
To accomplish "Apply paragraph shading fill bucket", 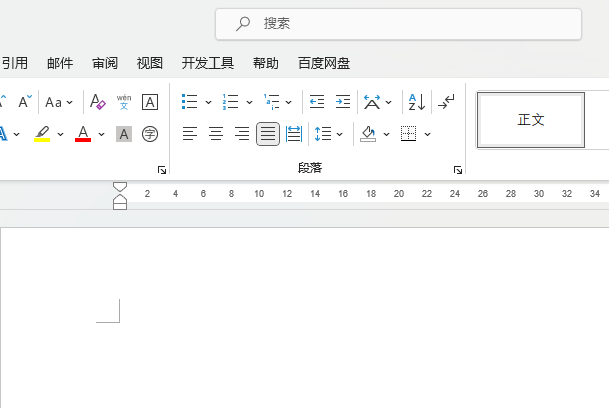I will coord(368,134).
